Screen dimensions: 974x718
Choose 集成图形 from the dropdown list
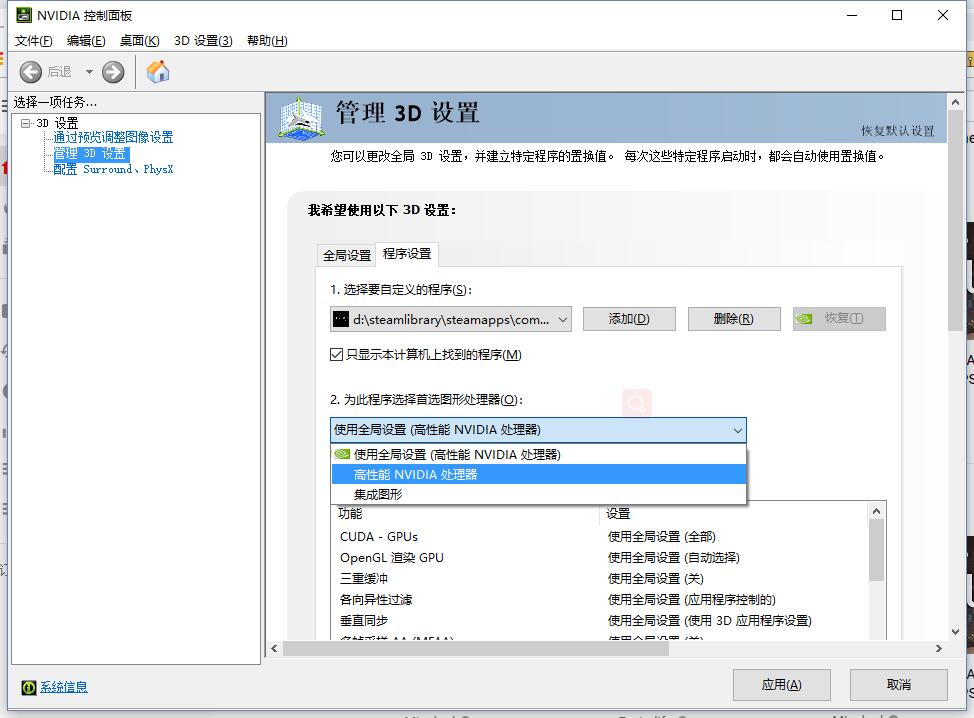(378, 494)
